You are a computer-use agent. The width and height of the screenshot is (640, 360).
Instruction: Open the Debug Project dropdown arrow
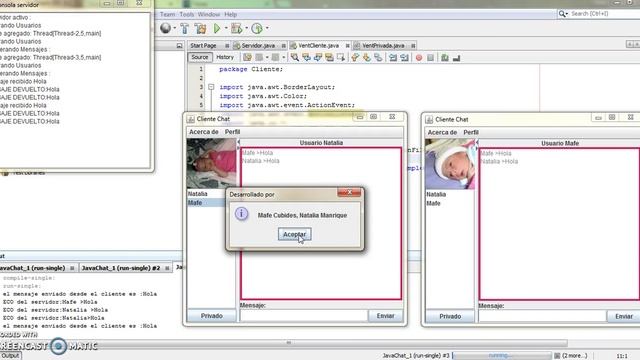(x=246, y=28)
